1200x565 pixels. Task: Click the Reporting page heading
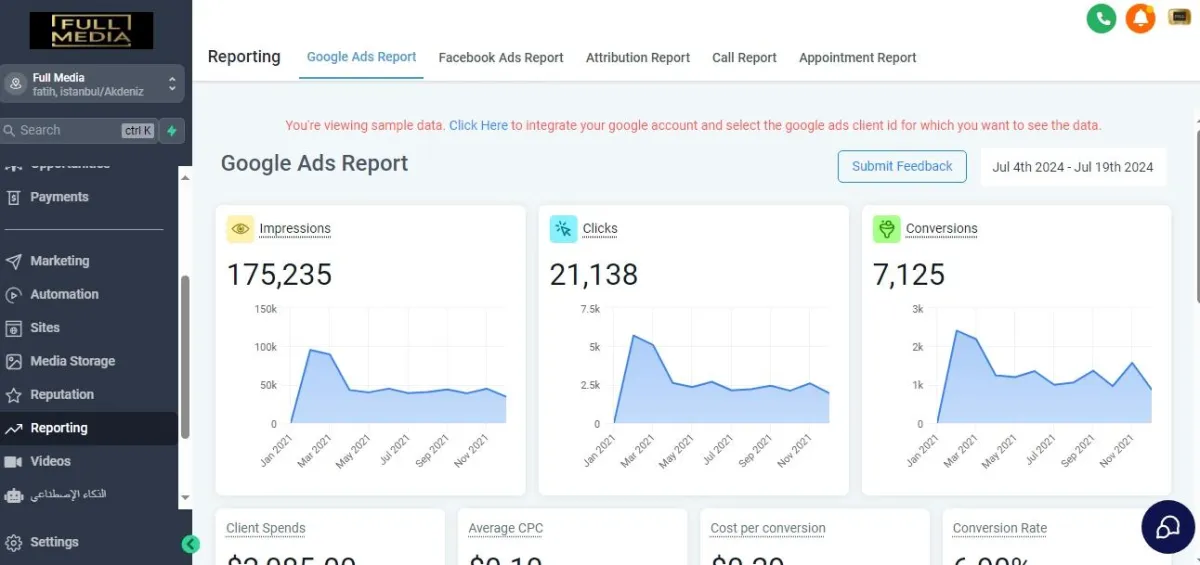(x=244, y=57)
